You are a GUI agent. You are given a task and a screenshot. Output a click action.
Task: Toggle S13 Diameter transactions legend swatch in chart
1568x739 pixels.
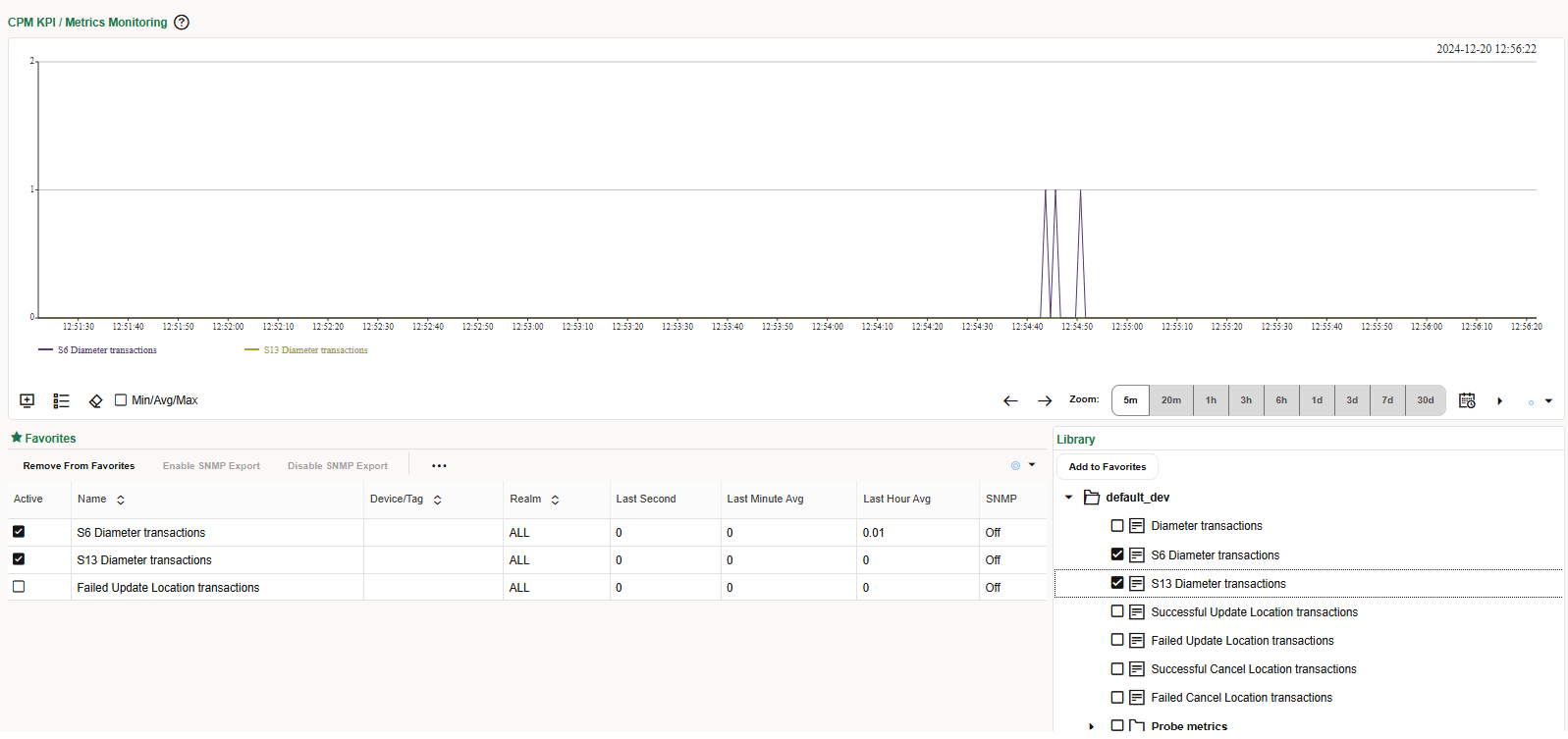251,349
